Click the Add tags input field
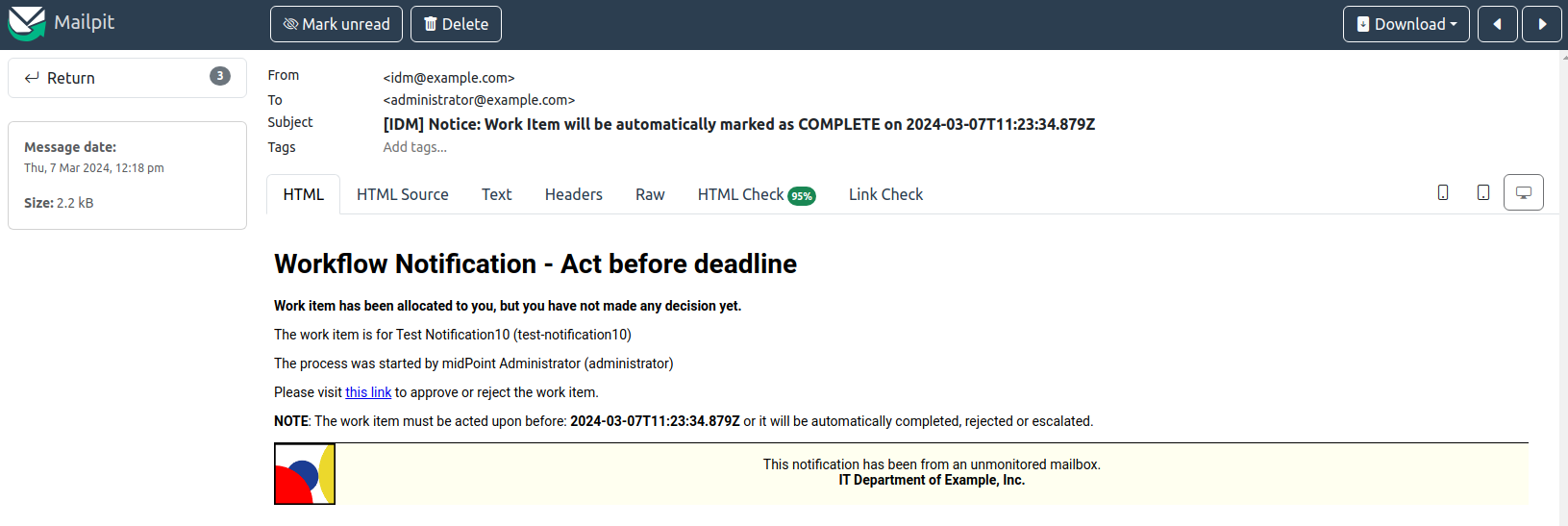Screen dimensions: 1568x526 tap(415, 147)
